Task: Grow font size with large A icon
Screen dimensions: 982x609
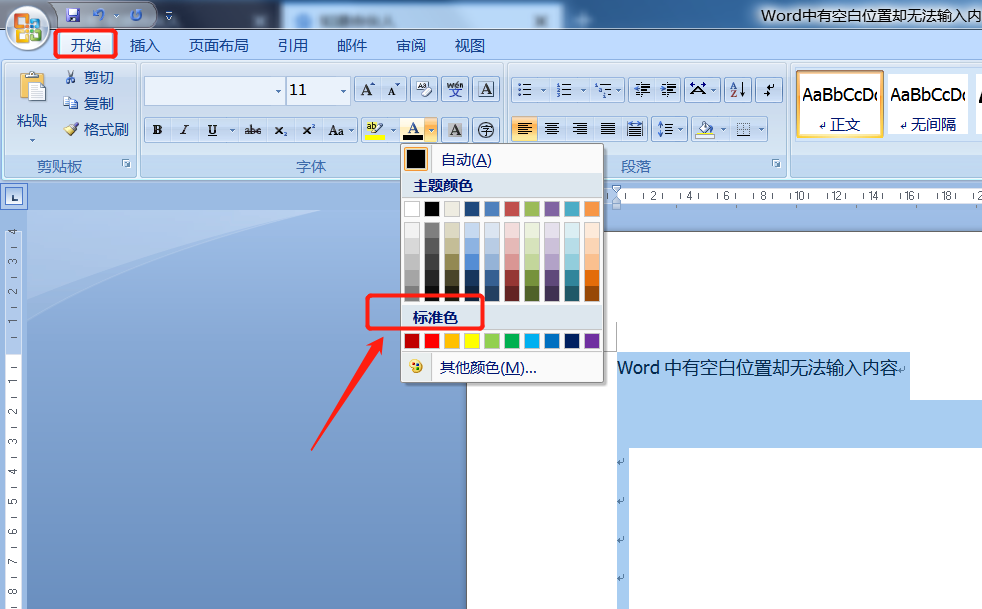Action: coord(368,90)
